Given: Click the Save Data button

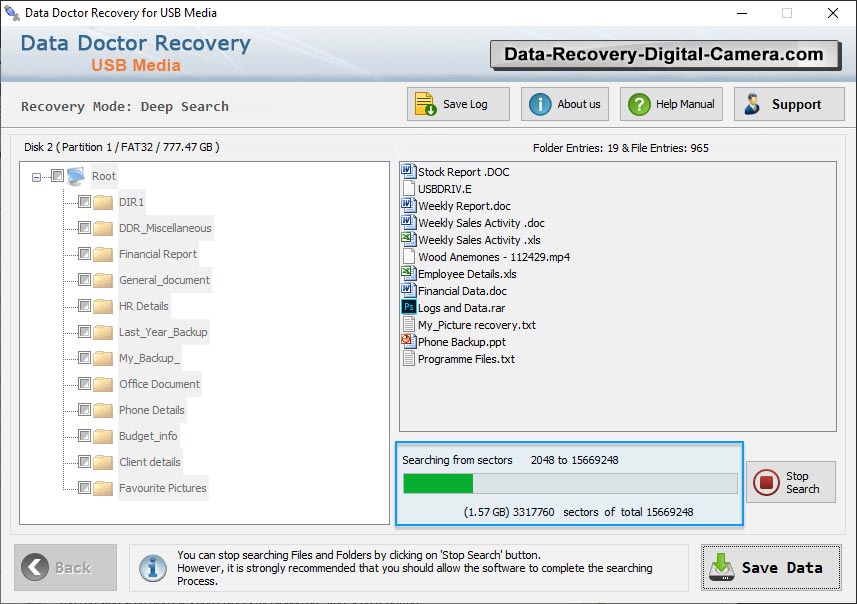Looking at the screenshot, I should [x=771, y=567].
